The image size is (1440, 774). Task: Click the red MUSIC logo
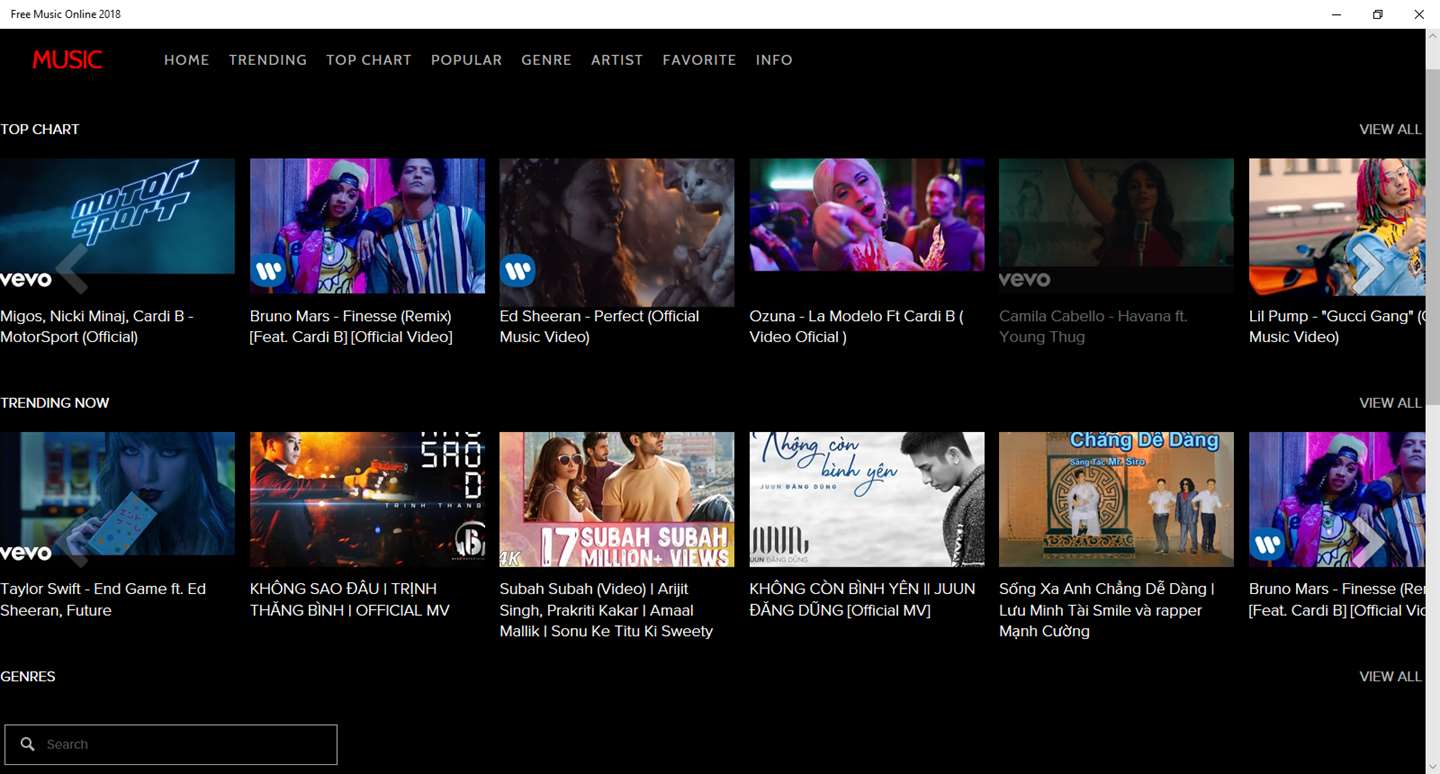67,60
